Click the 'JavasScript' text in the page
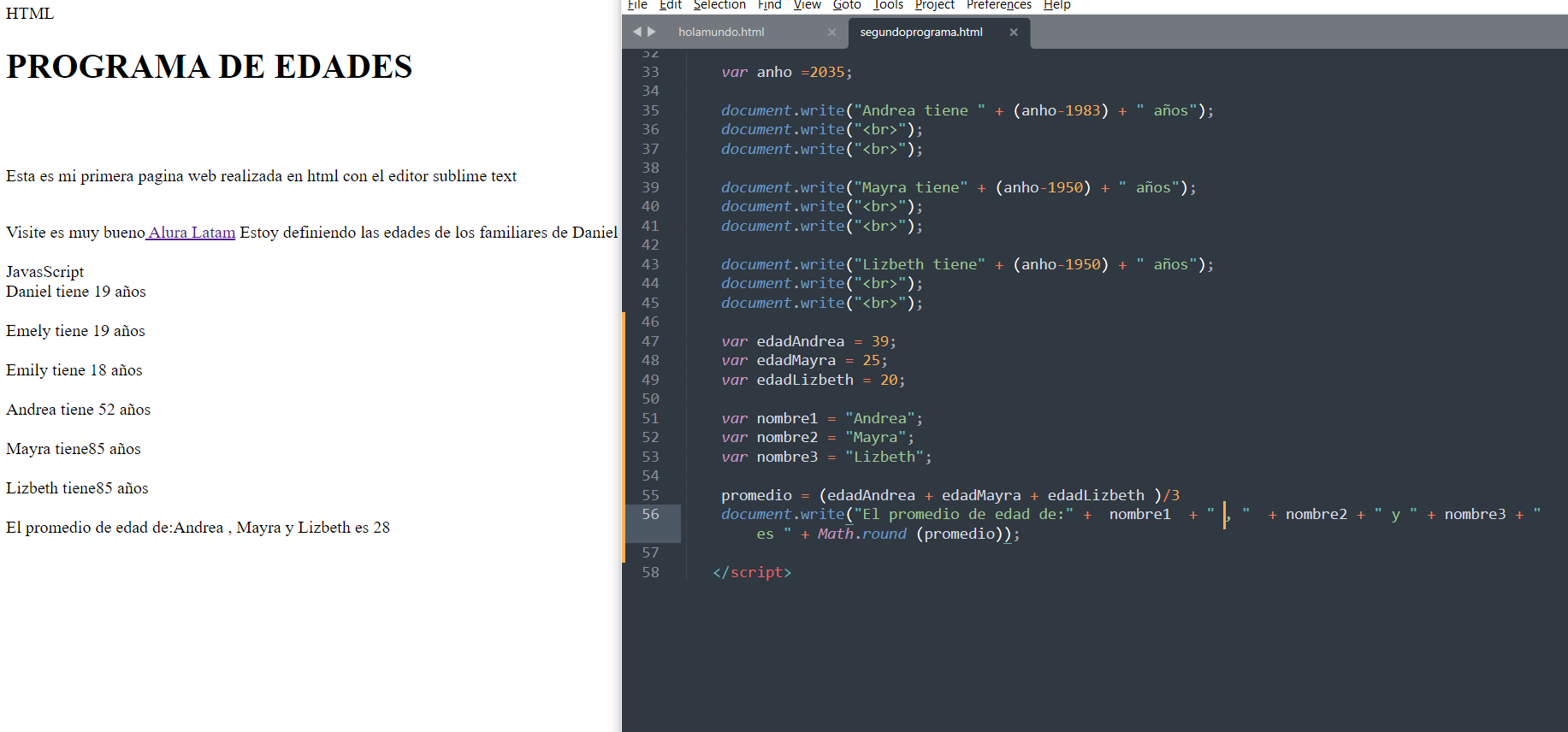1568x732 pixels. tap(44, 272)
